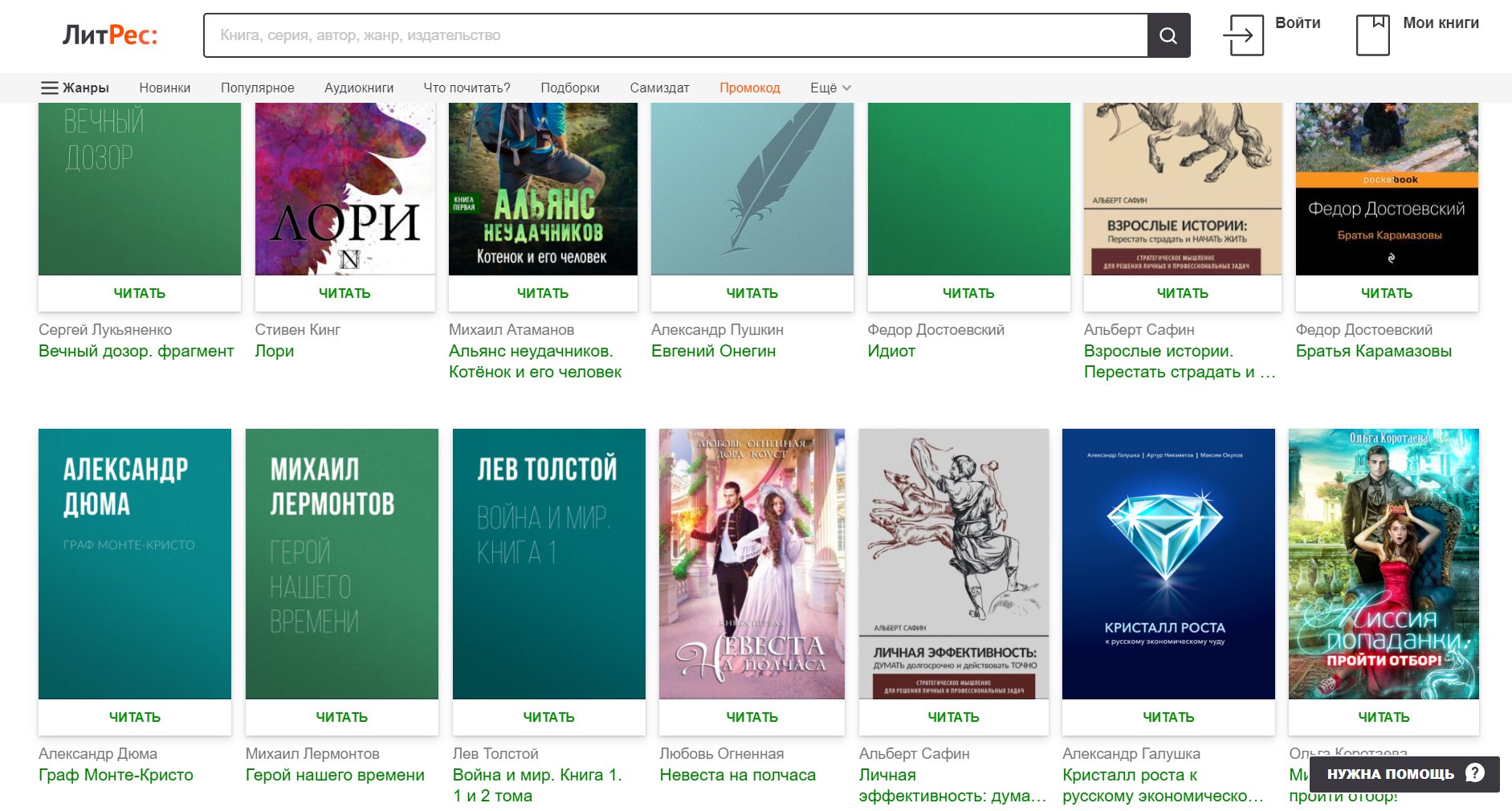Click the login arrow icon
The image size is (1512, 811).
click(x=1242, y=35)
